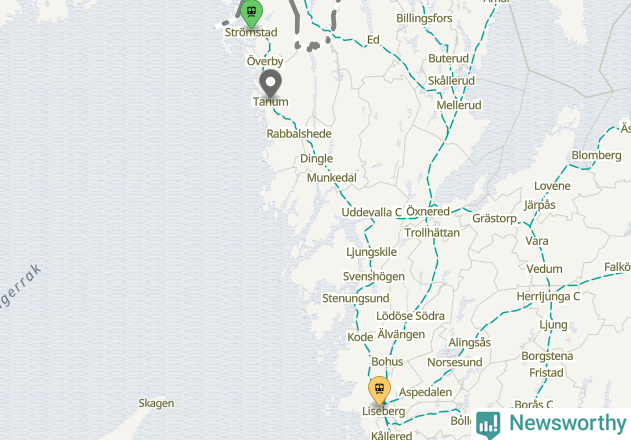This screenshot has width=631, height=440.
Task: Click the Stenungsund station label
Action: (x=355, y=298)
